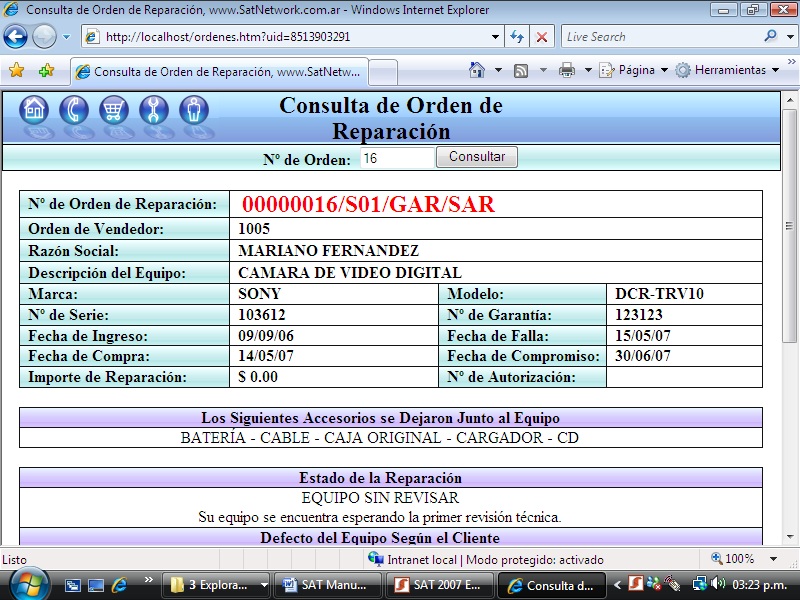Viewport: 800px width, 600px height.
Task: Click the browser back arrow button
Action: [16, 37]
